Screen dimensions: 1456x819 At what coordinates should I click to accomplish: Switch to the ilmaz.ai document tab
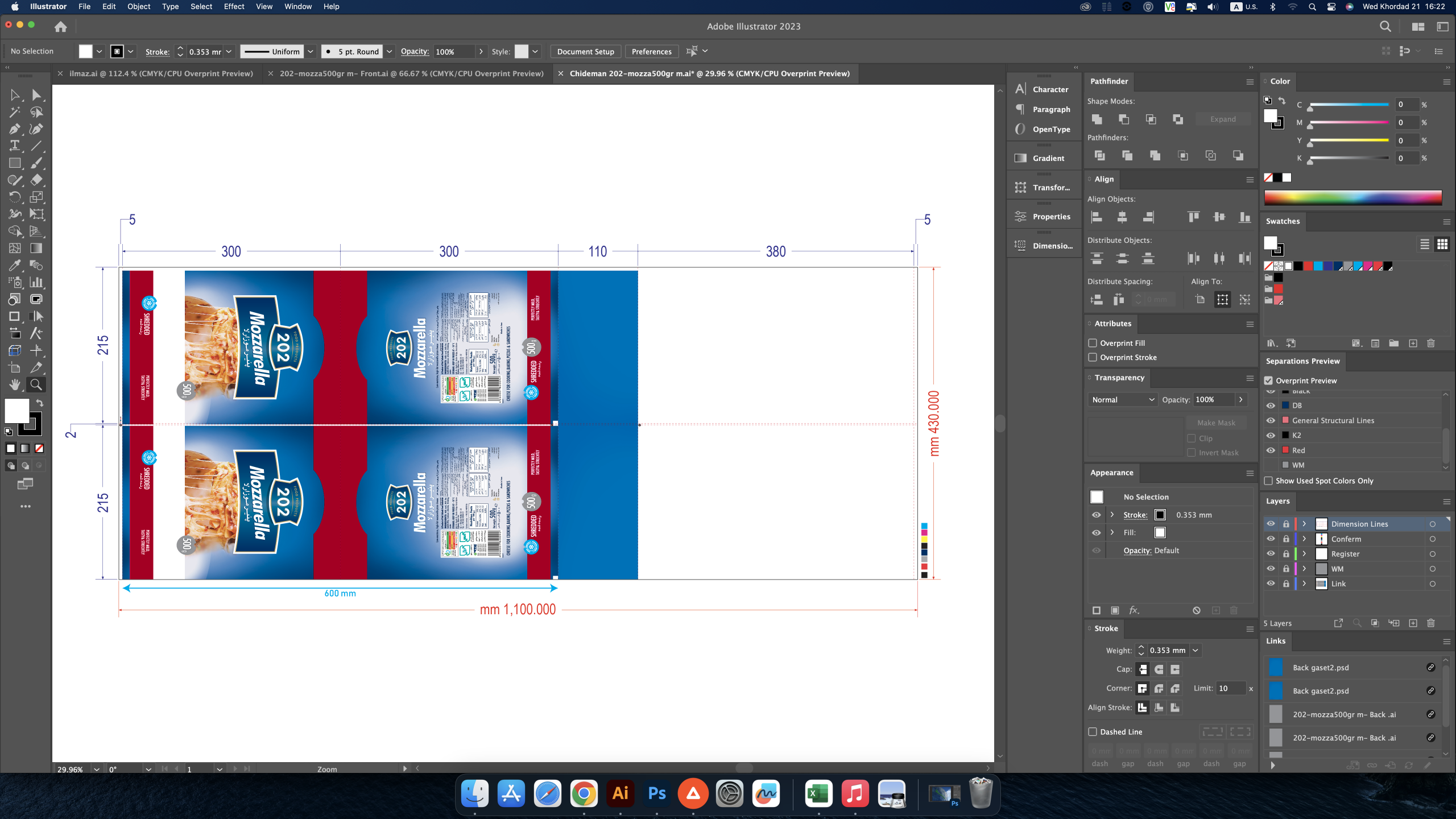coord(161,74)
